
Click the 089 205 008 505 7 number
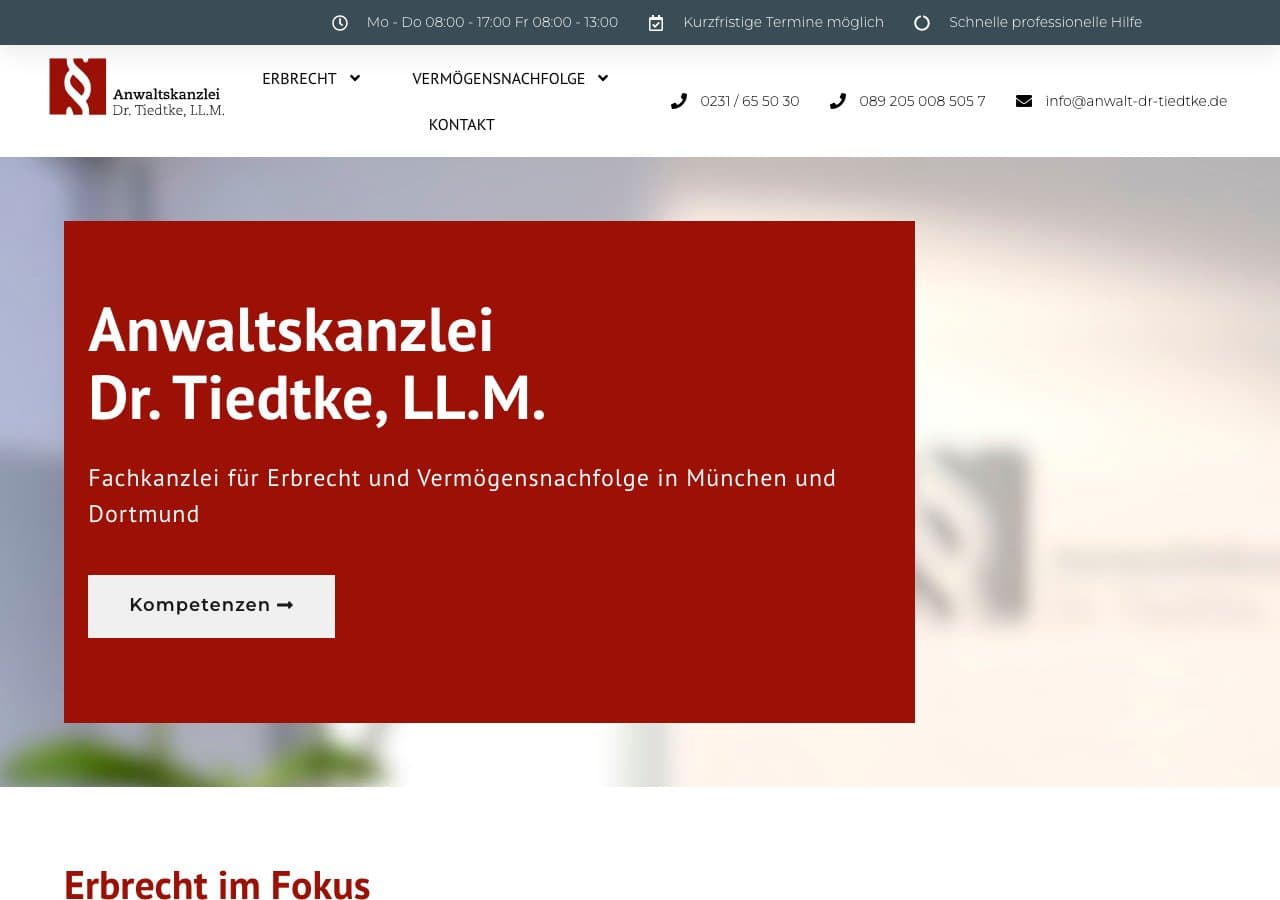pos(922,100)
